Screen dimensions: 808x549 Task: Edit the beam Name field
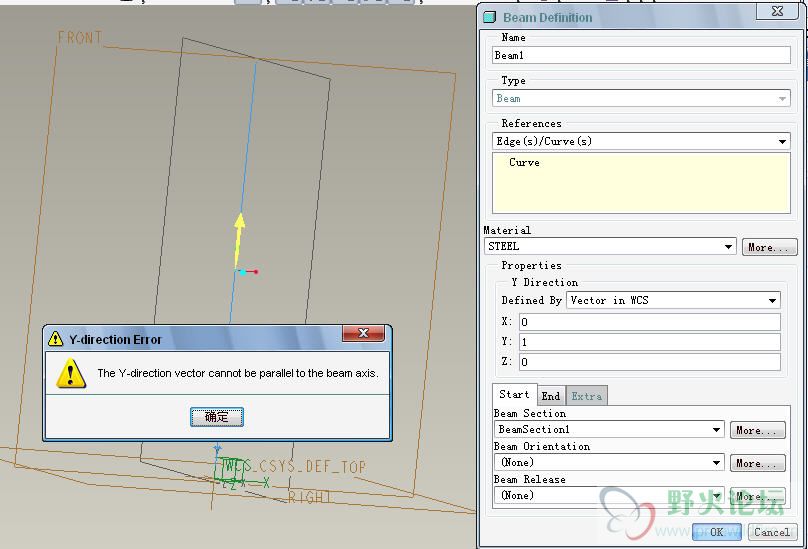(641, 55)
